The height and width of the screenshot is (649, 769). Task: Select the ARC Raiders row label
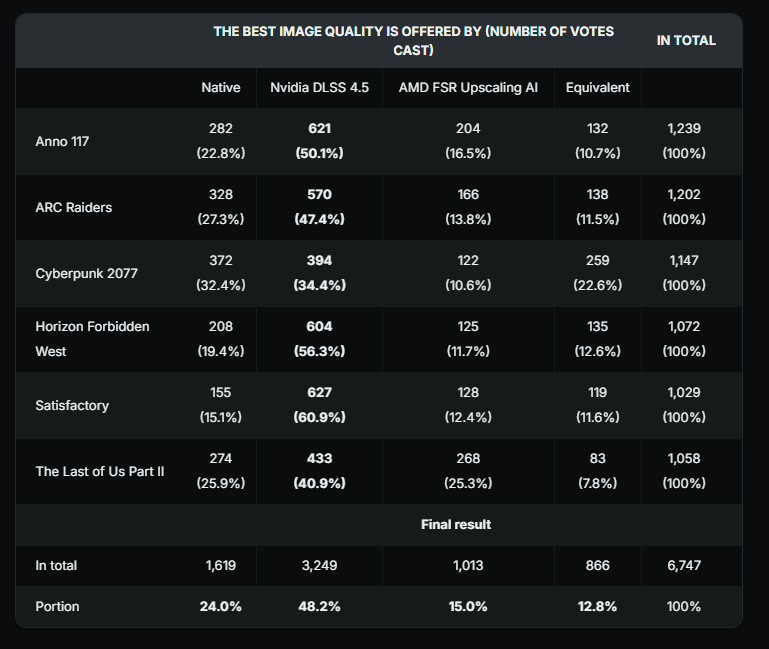coord(73,207)
